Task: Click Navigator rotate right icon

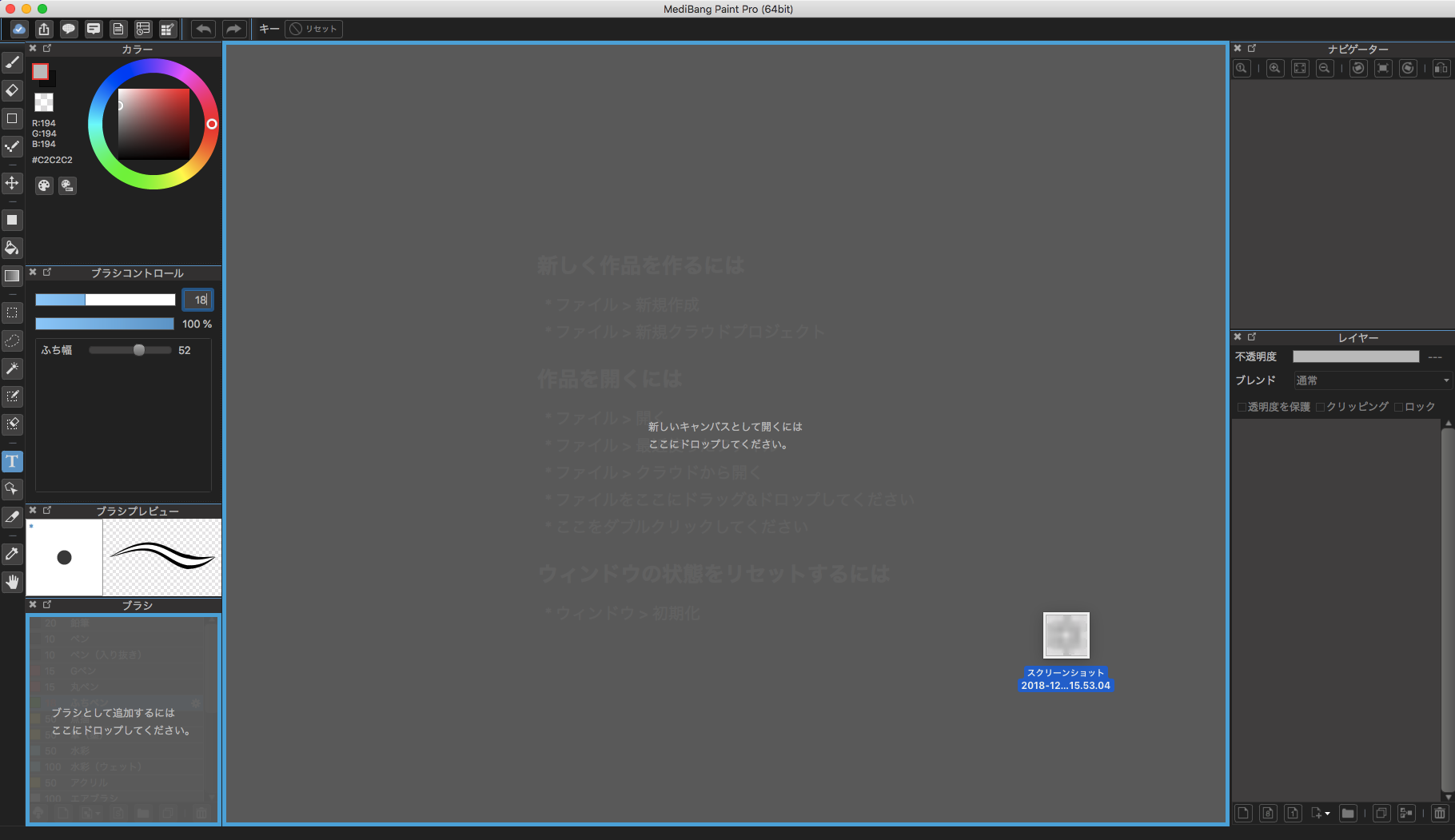Action: (1408, 69)
